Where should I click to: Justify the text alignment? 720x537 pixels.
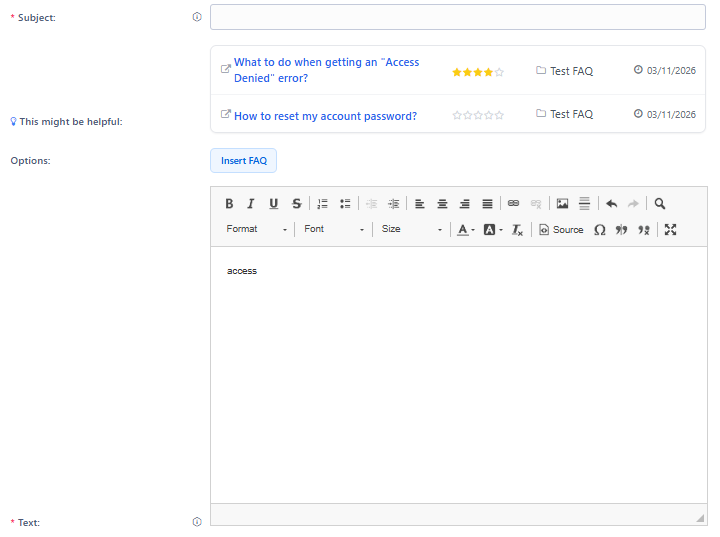coord(487,203)
